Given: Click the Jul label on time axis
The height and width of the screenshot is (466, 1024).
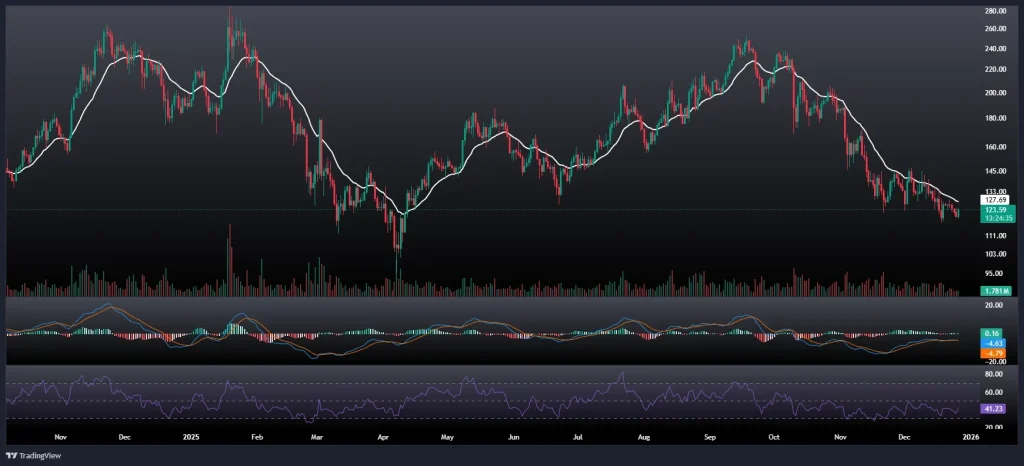Looking at the screenshot, I should click(578, 437).
